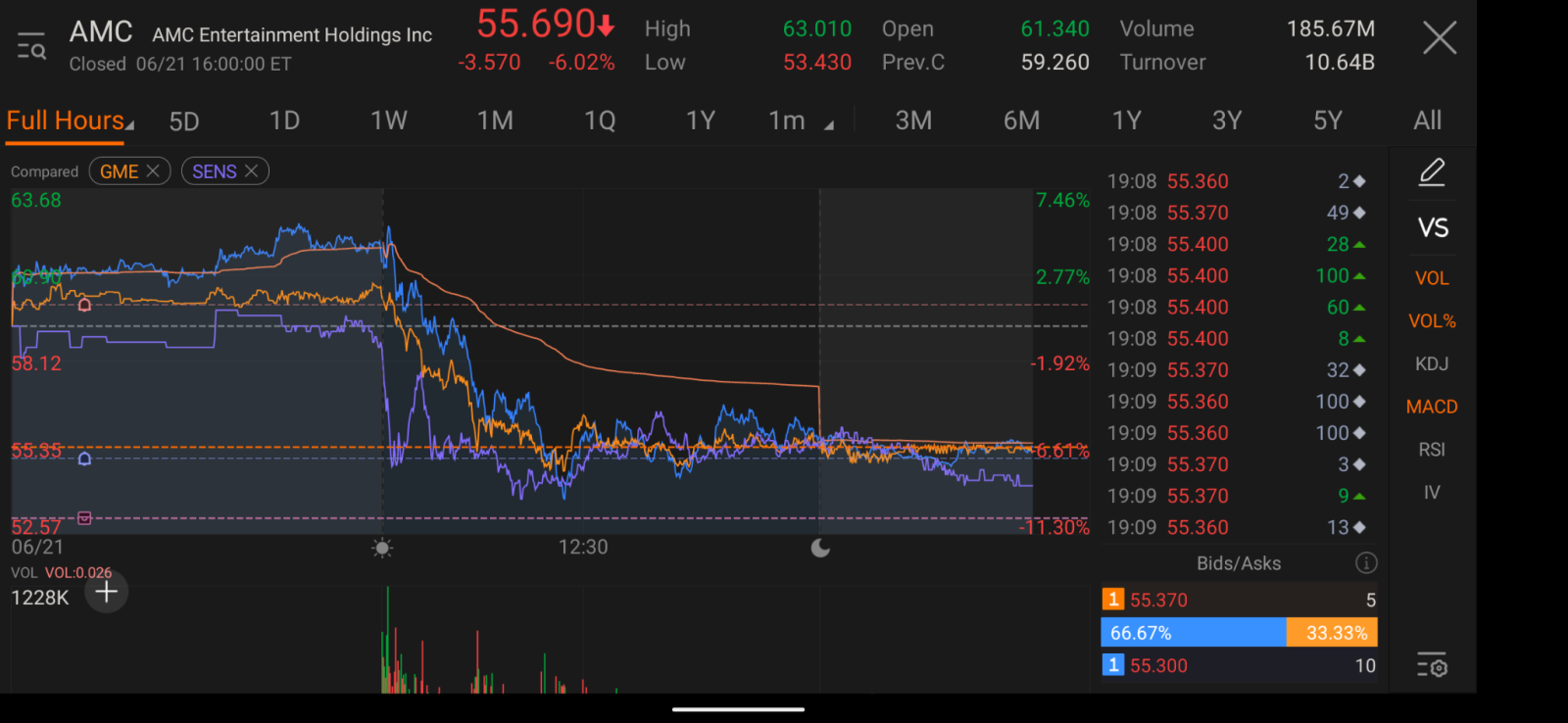1568x723 pixels.
Task: Tap the Volume 185.67M value
Action: tap(1331, 29)
